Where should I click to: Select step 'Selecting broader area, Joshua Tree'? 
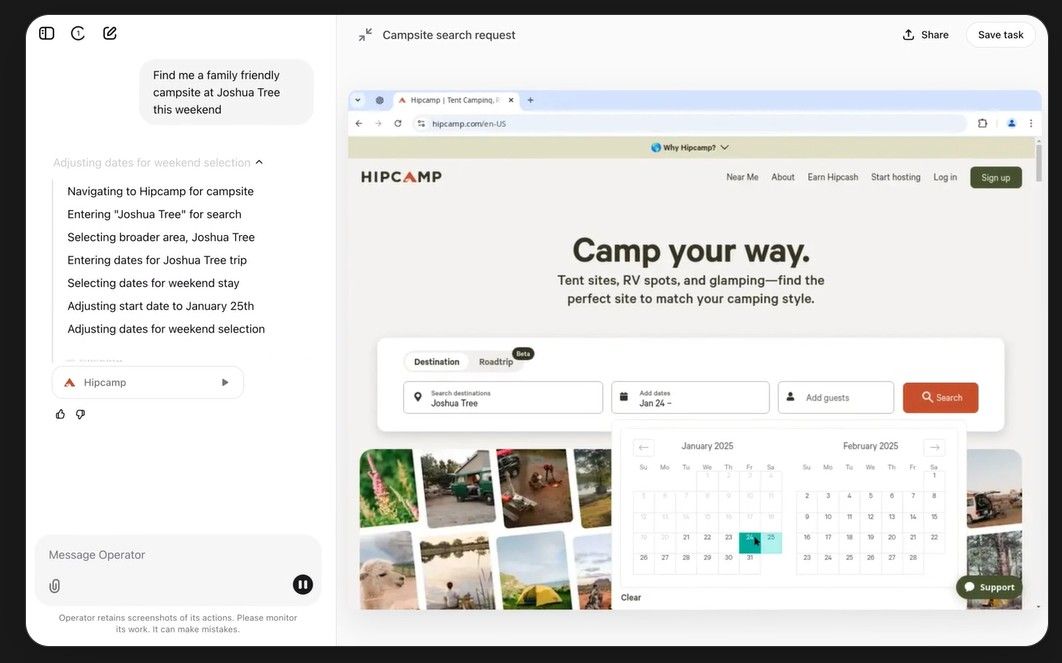point(161,238)
